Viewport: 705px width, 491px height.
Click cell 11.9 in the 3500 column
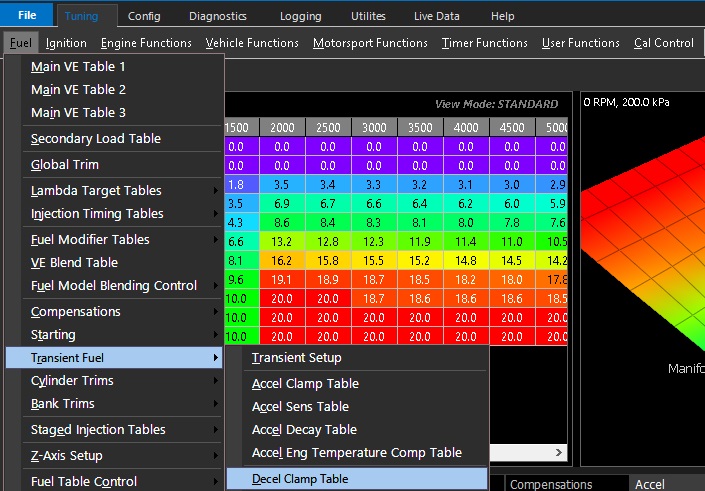(x=420, y=242)
